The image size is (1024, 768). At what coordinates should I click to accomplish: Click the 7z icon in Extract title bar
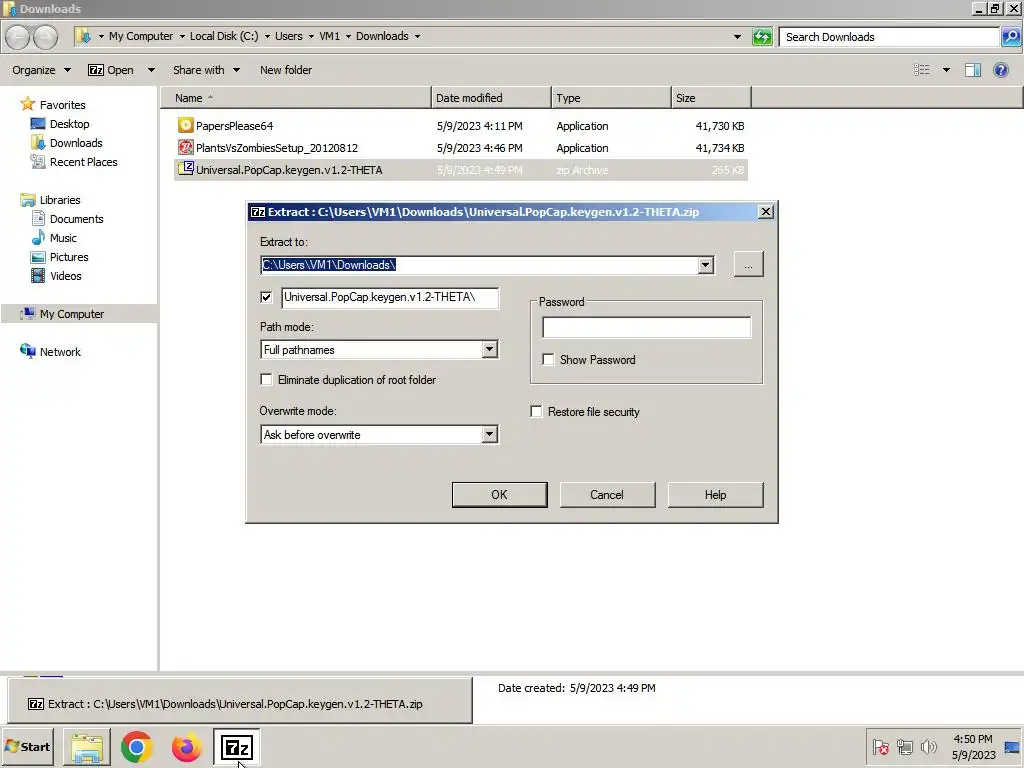(258, 212)
